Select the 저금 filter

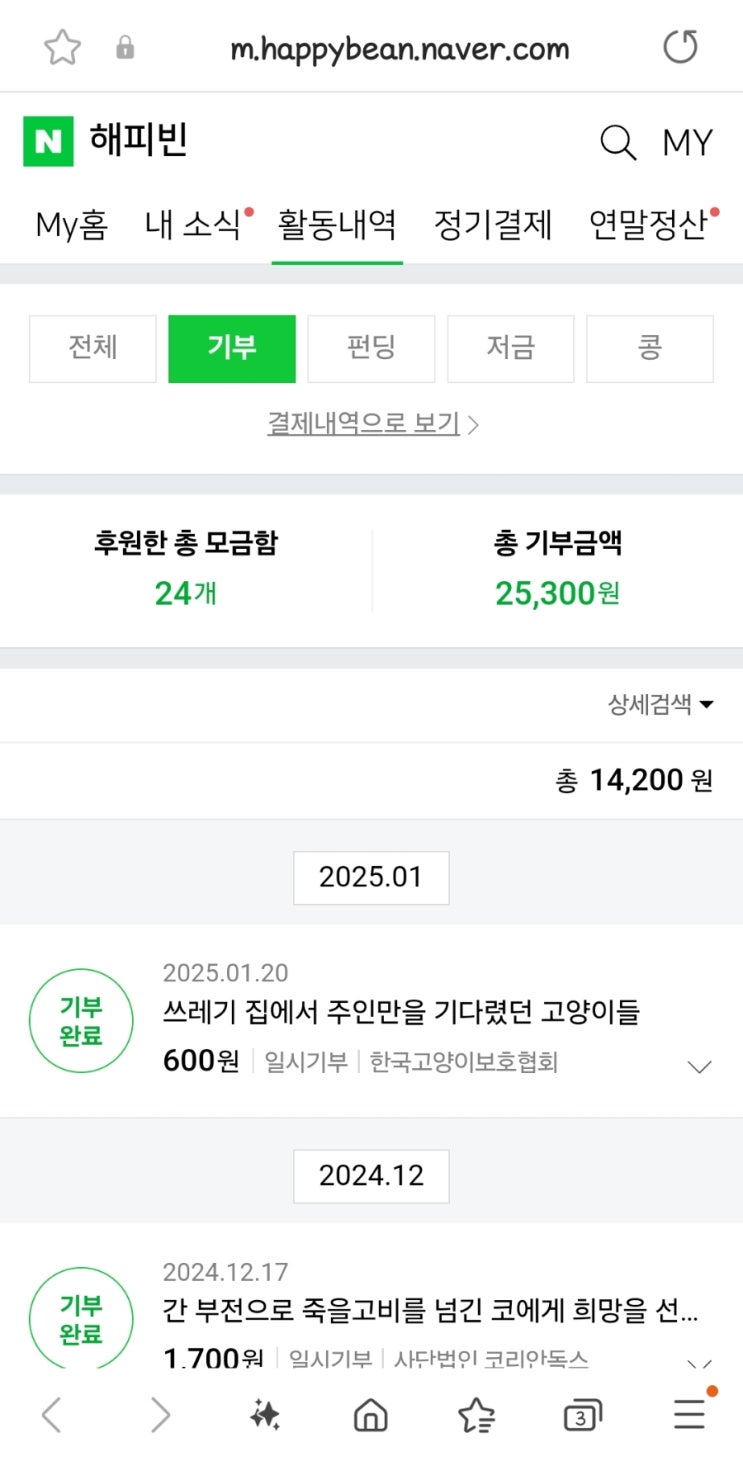tap(510, 348)
